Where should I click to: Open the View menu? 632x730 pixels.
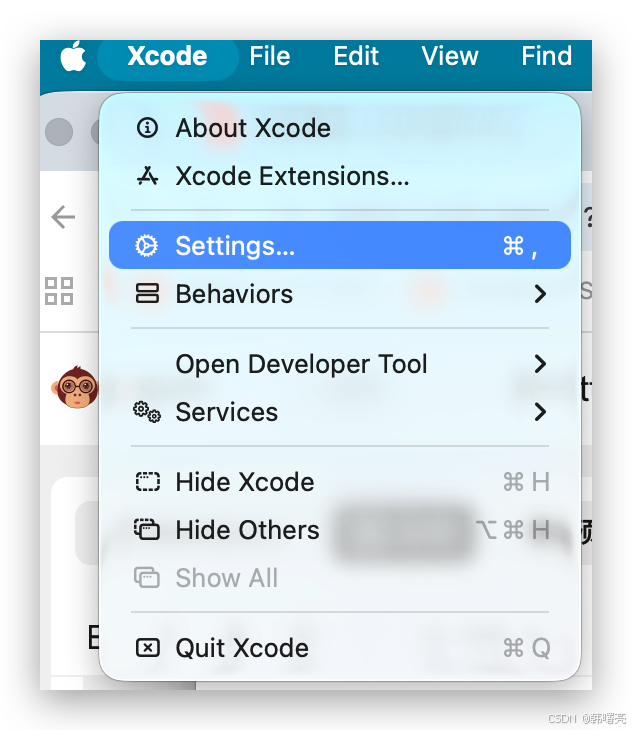click(450, 56)
